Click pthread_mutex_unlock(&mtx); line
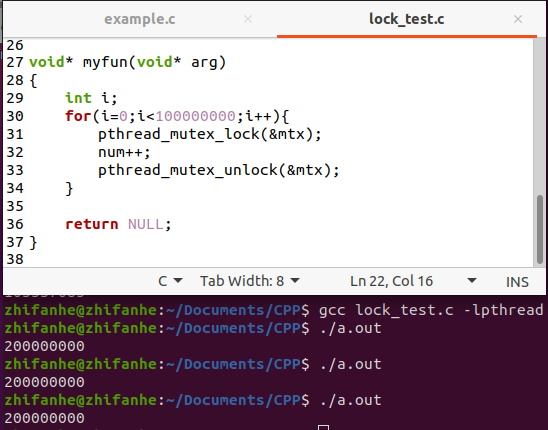 [218, 171]
